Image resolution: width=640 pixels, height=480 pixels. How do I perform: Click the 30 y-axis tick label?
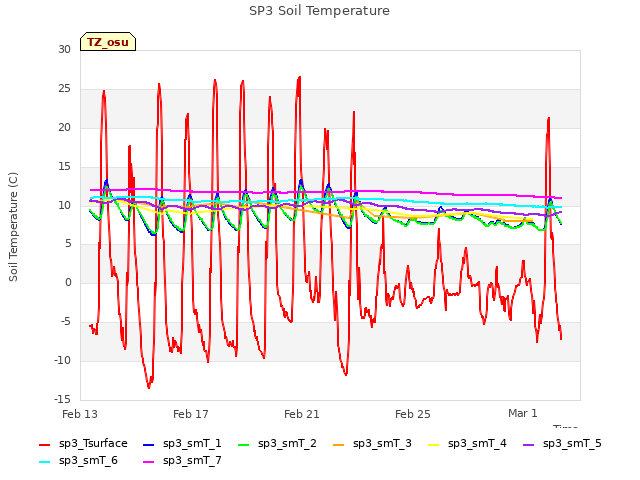(x=64, y=49)
